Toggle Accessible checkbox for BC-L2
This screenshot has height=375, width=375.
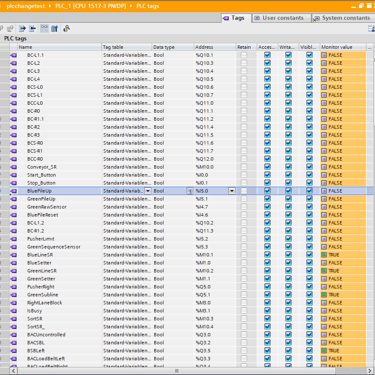coord(267,63)
